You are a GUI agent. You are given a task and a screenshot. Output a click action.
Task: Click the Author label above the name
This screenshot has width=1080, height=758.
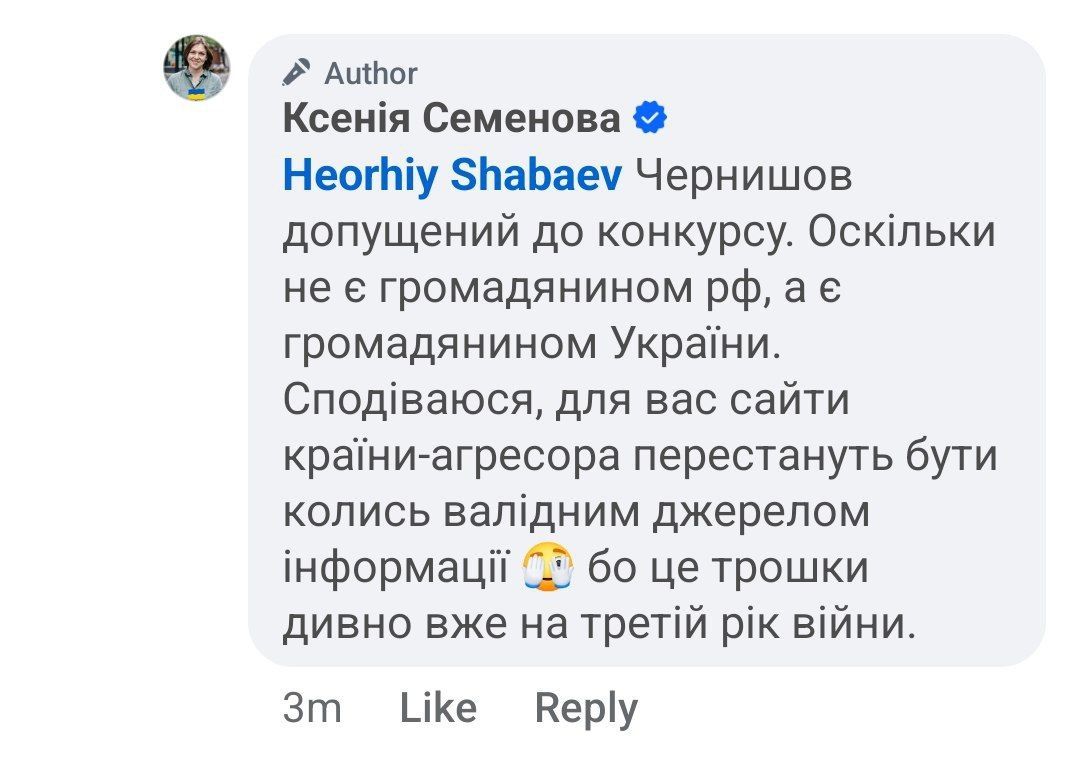click(x=371, y=73)
